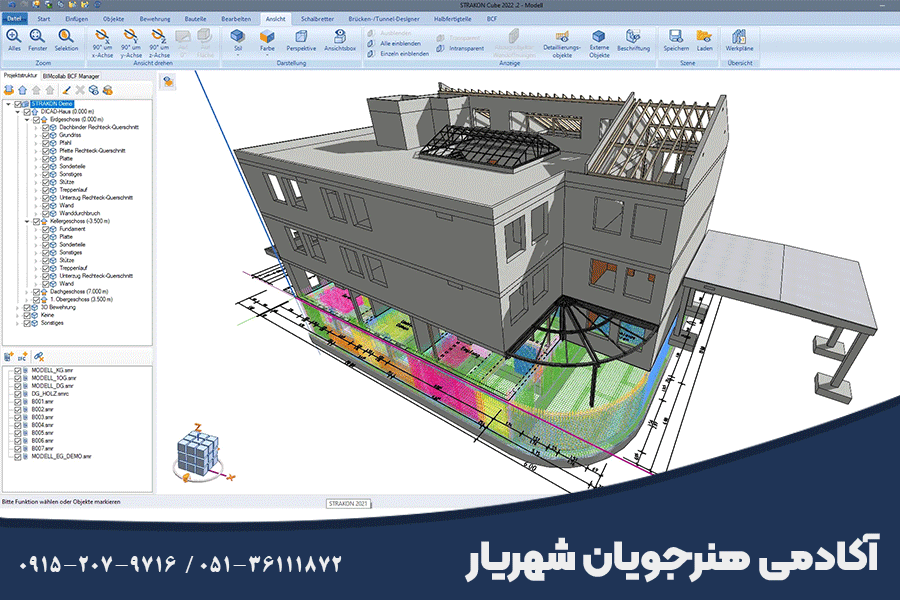Rotate view 90° around x-Achse
The image size is (900, 600).
pos(101,40)
